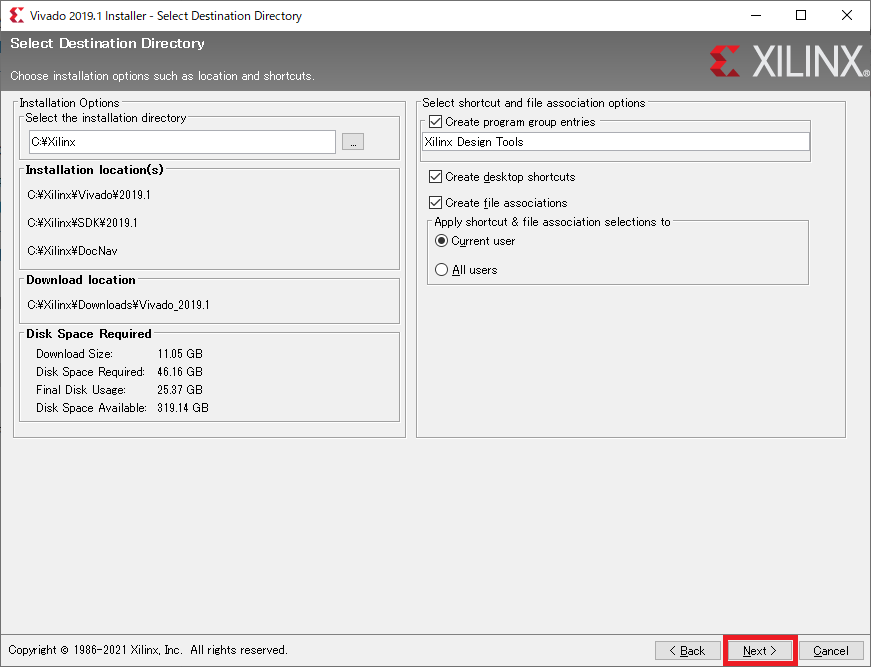This screenshot has width=871, height=667.
Task: Select the Current user radio button
Action: [x=441, y=241]
